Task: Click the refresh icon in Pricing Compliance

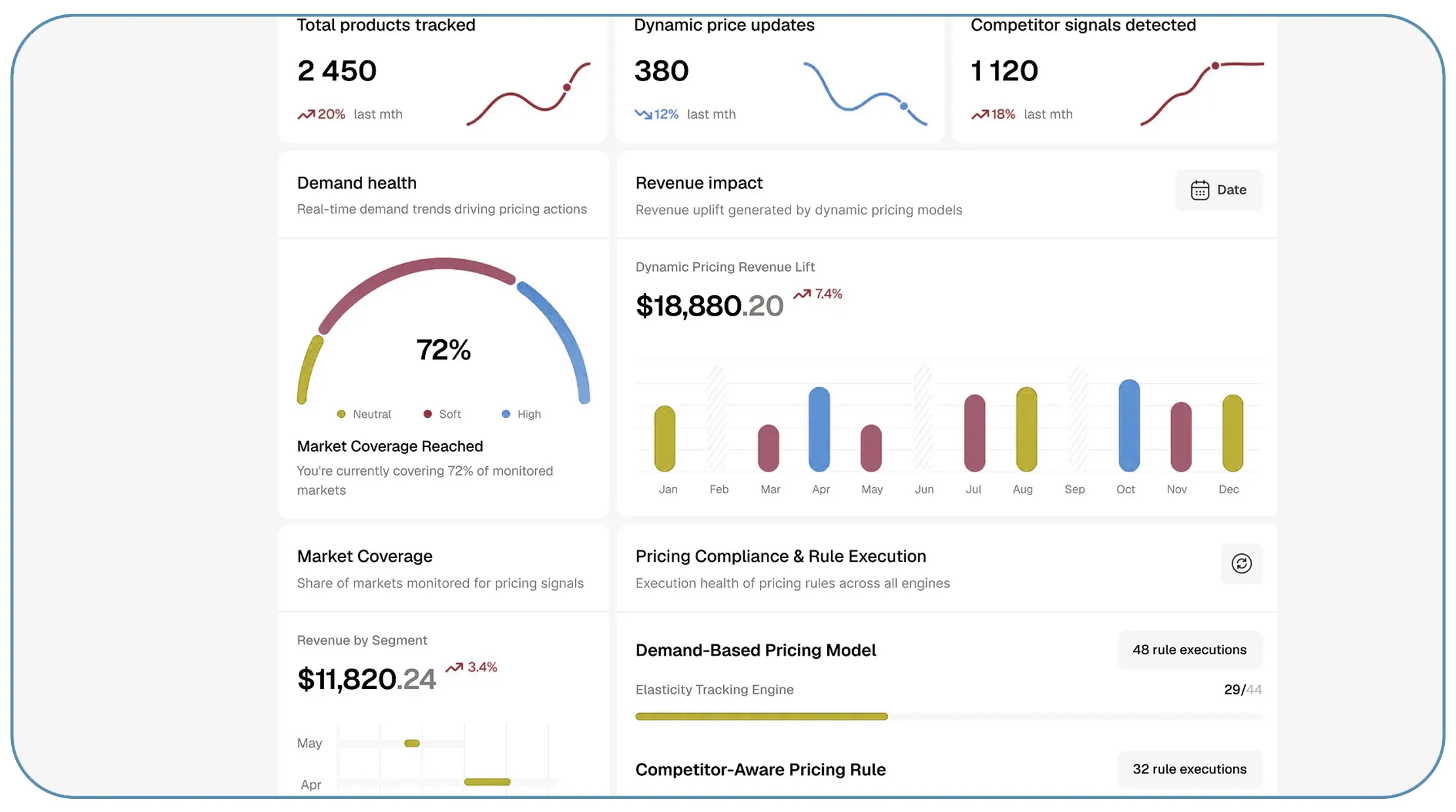Action: tap(1241, 563)
